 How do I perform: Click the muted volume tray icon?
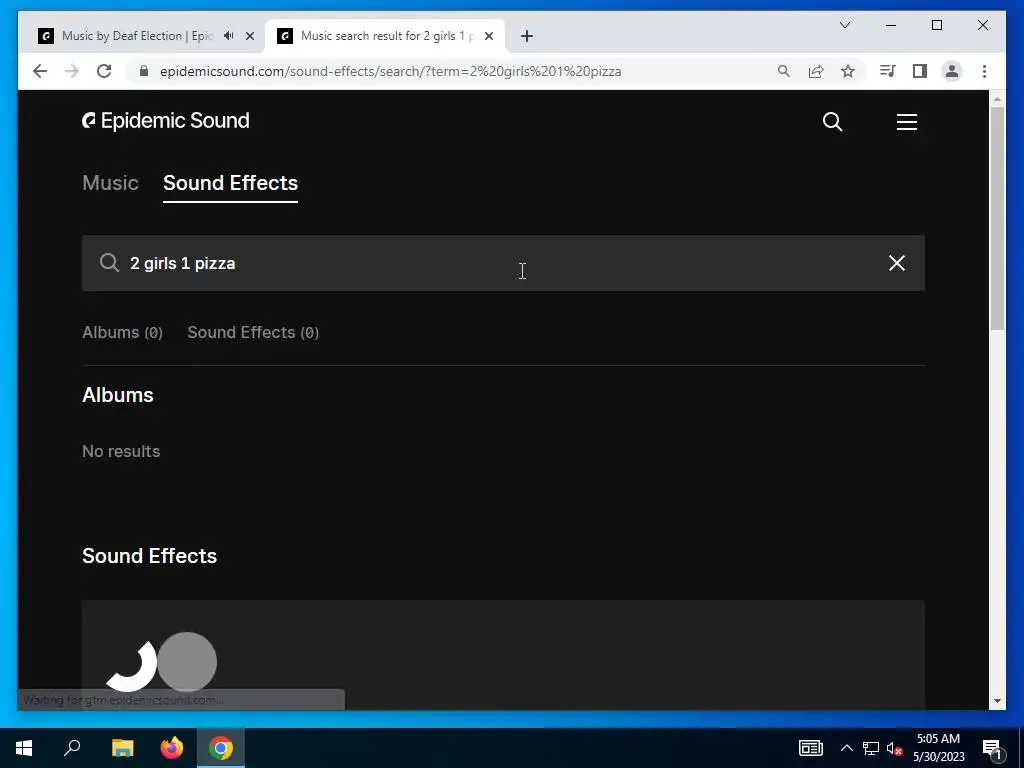tap(895, 748)
